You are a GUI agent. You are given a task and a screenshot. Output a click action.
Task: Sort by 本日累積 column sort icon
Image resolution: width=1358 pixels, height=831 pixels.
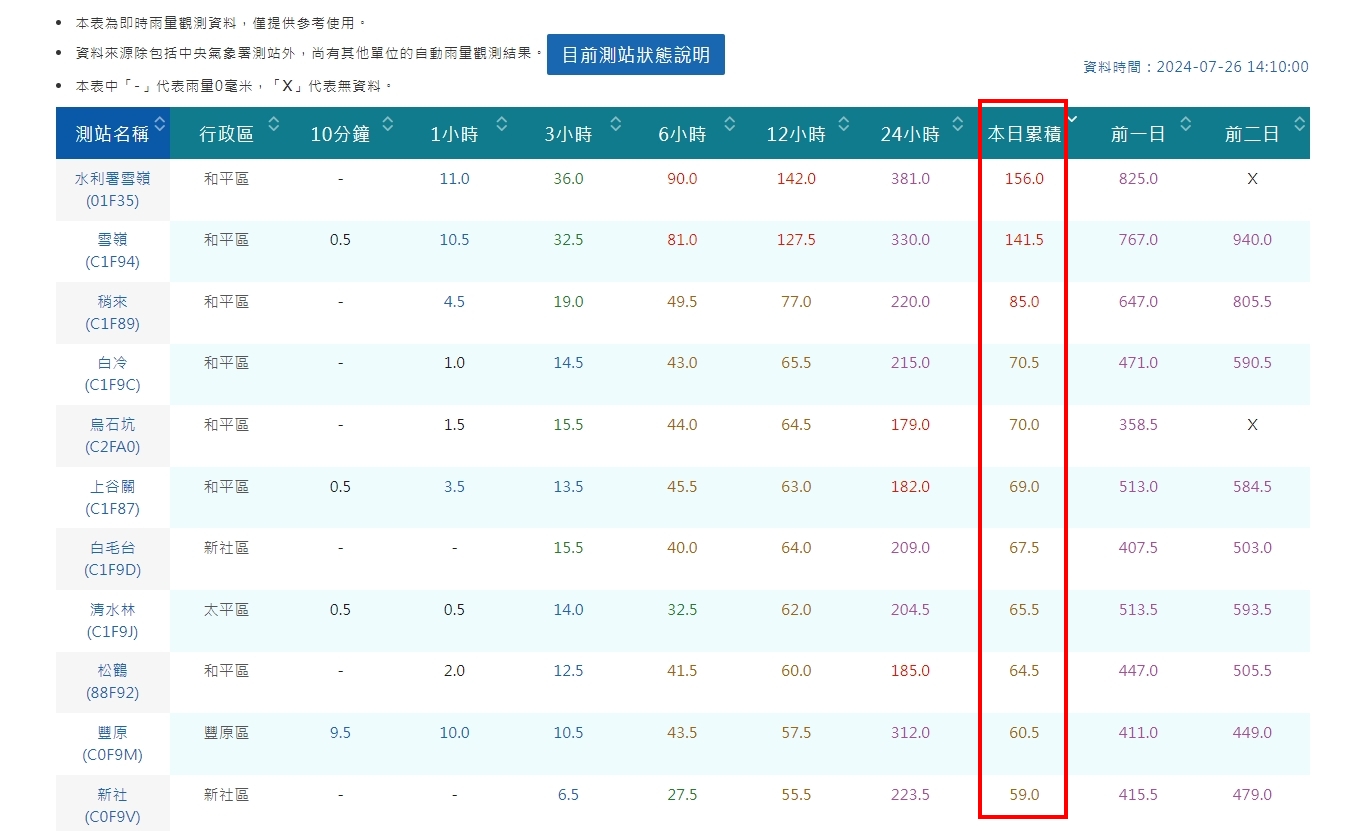(x=1072, y=120)
